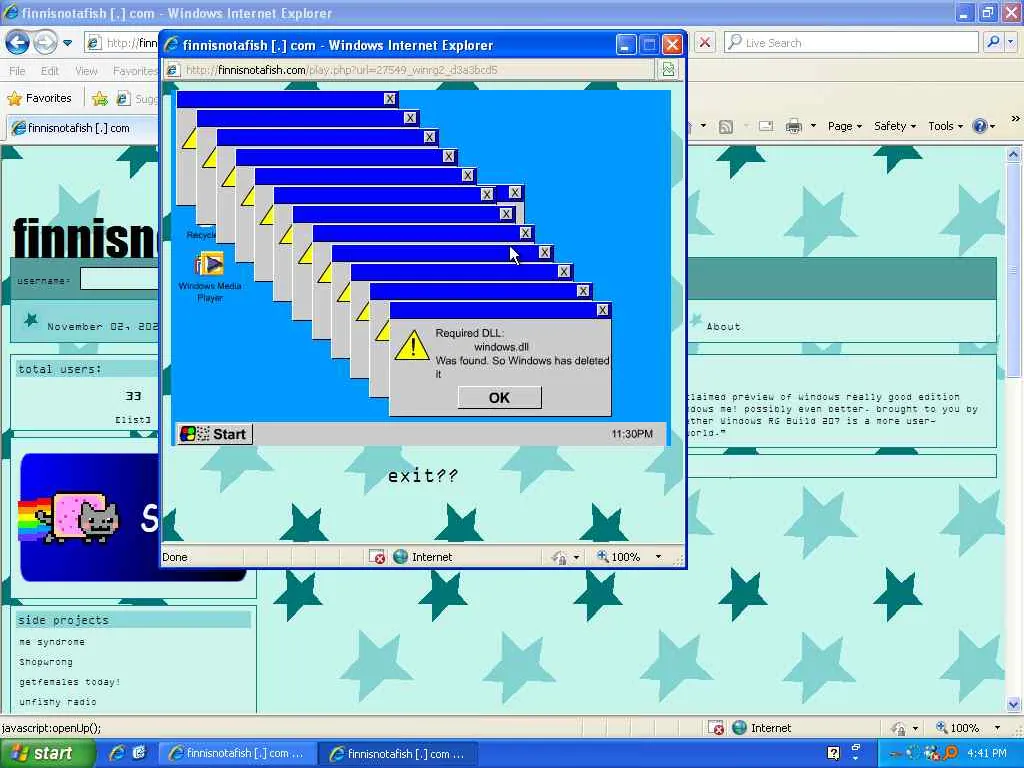Click the main page scrollbar up arrow

(x=1014, y=155)
